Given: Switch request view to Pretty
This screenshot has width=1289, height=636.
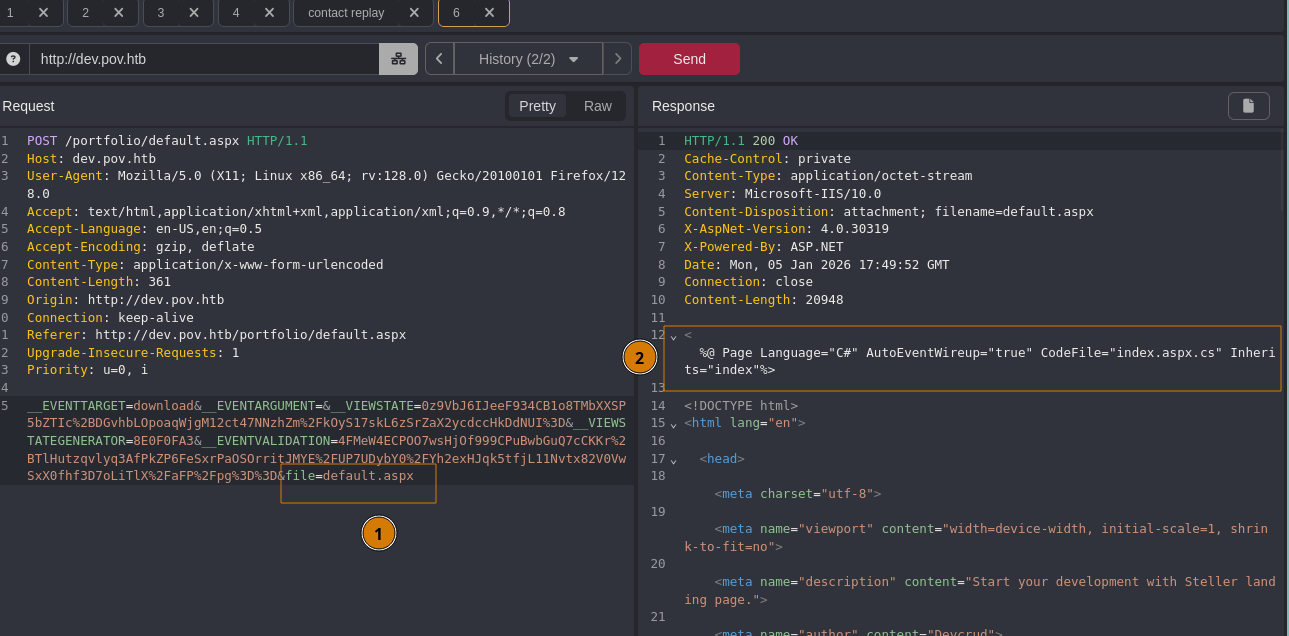Looking at the screenshot, I should point(537,106).
